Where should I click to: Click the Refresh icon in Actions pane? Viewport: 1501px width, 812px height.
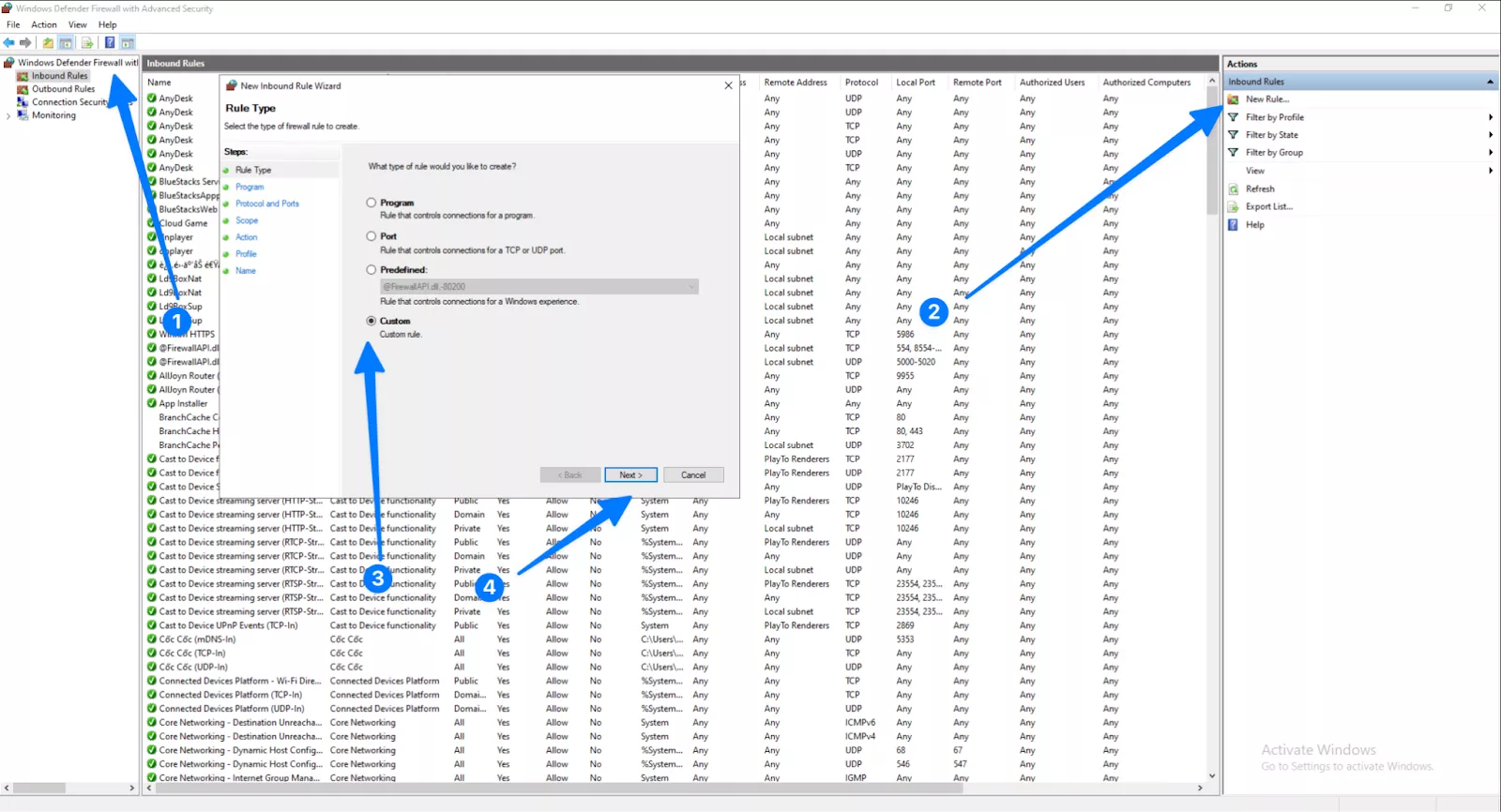tap(1234, 189)
